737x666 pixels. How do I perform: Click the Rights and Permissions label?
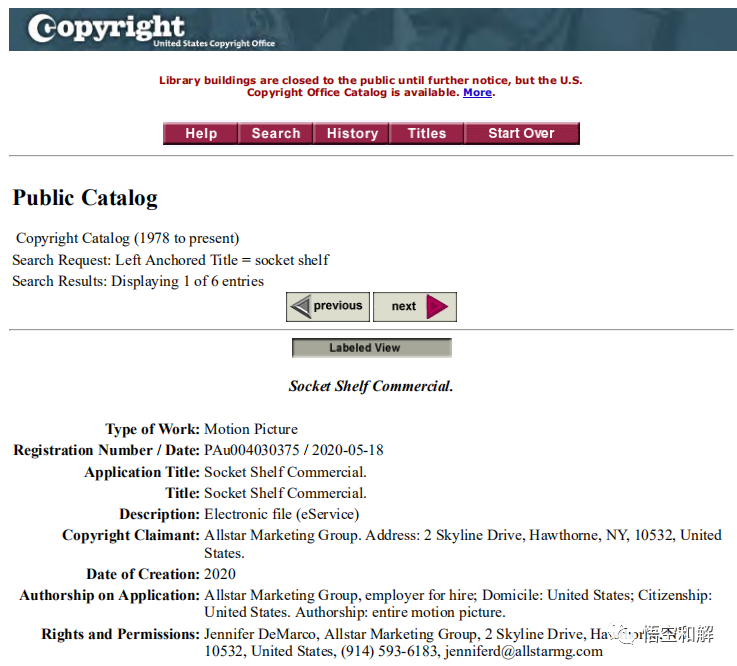point(120,634)
